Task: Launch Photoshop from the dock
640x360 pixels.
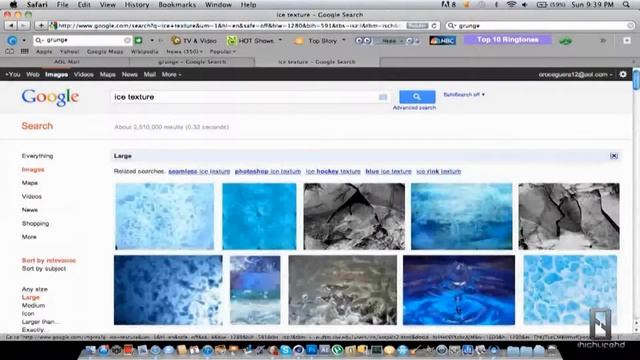Action: pyautogui.click(x=311, y=350)
